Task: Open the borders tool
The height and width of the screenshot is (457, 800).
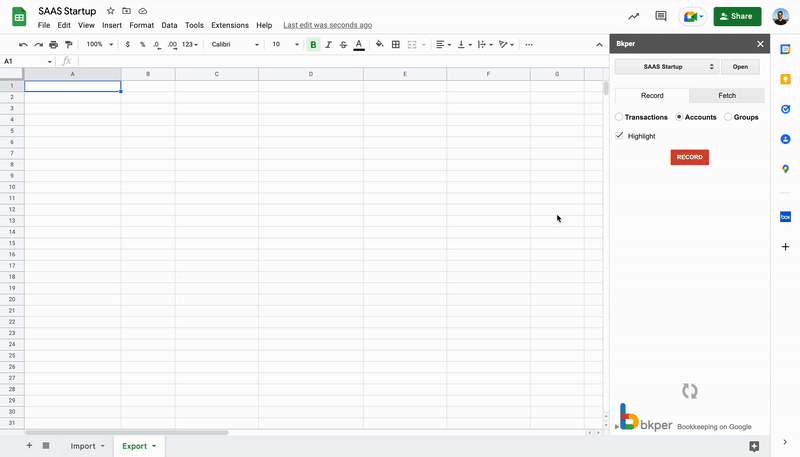Action: [x=395, y=45]
